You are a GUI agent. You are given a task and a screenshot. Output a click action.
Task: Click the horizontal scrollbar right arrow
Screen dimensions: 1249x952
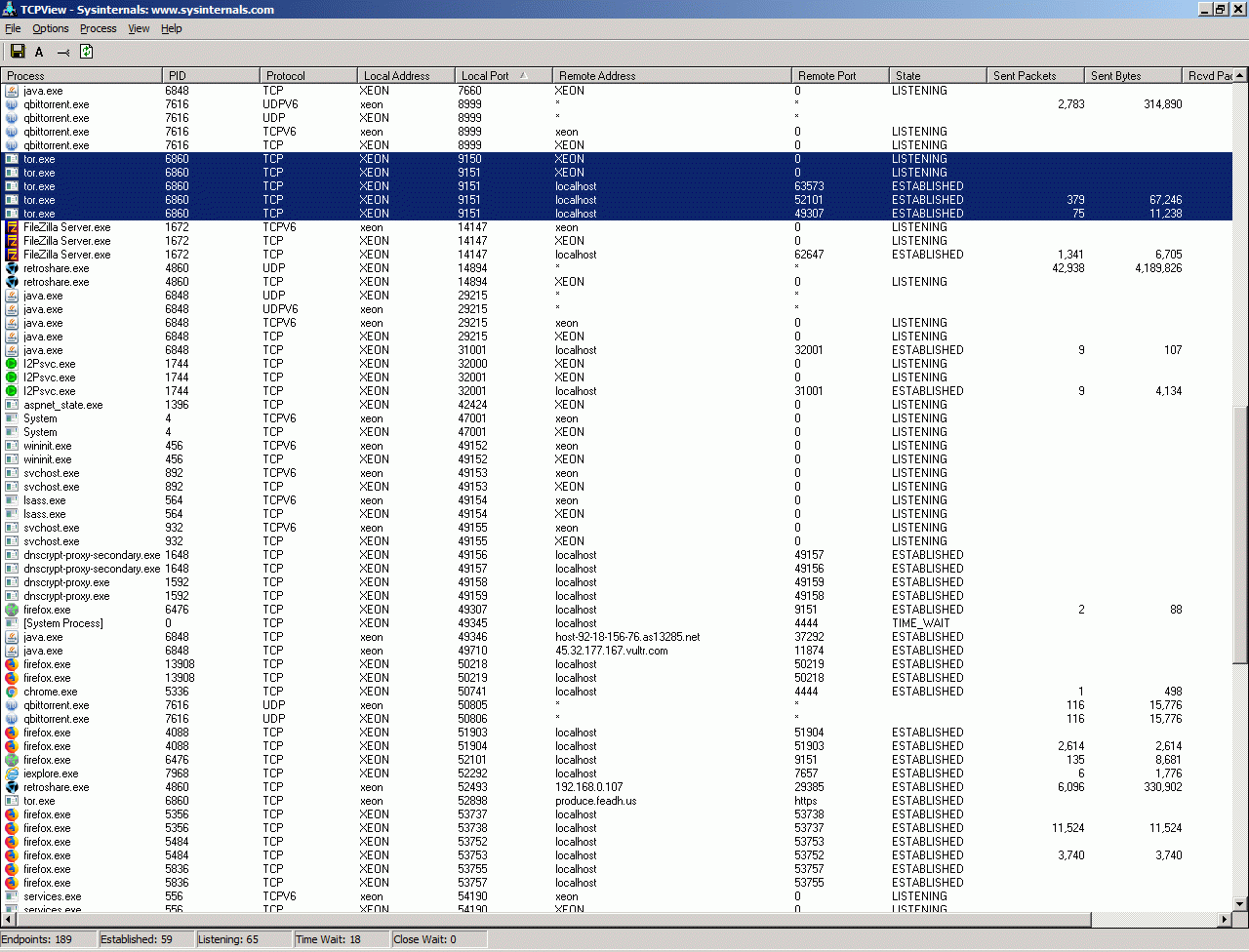(x=1226, y=919)
